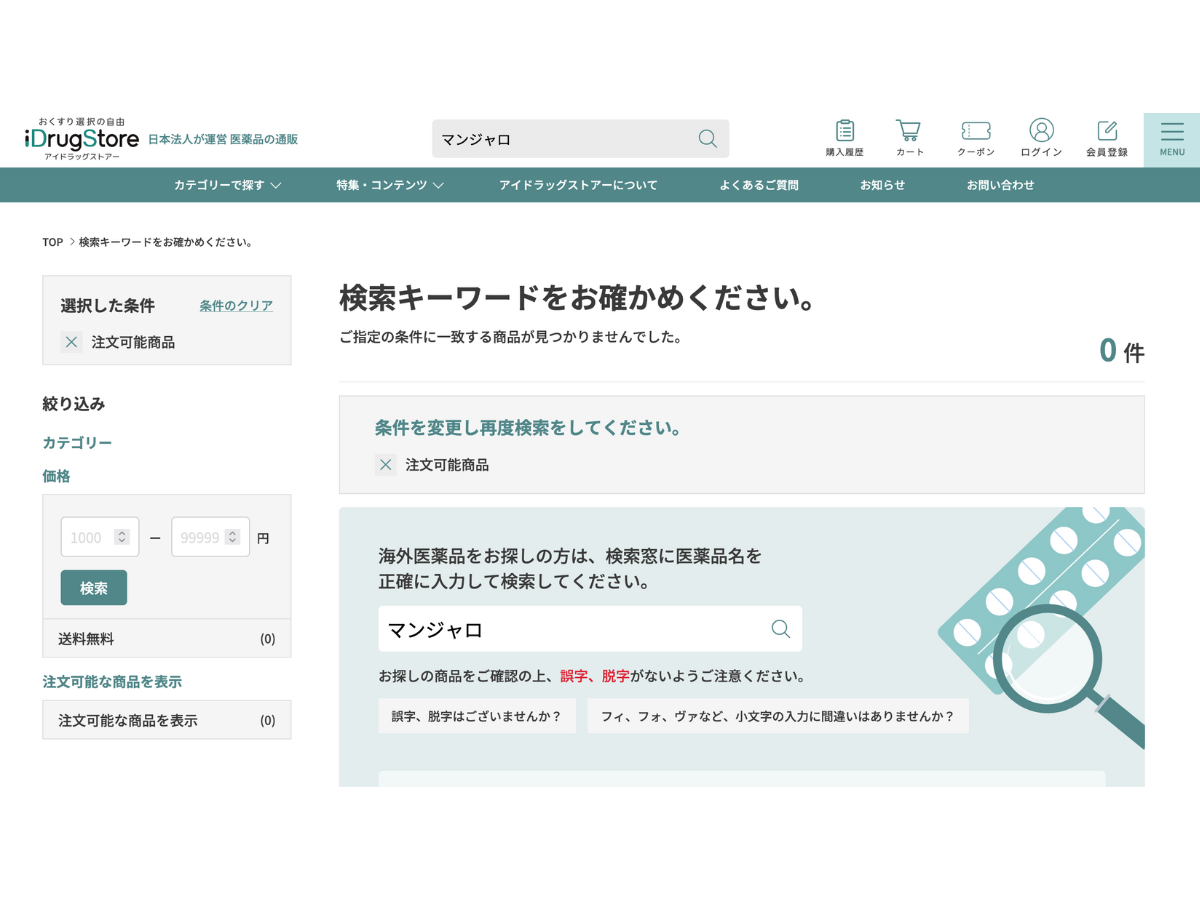Open the coupon (クーポン) icon
This screenshot has height=900, width=1200.
[976, 139]
